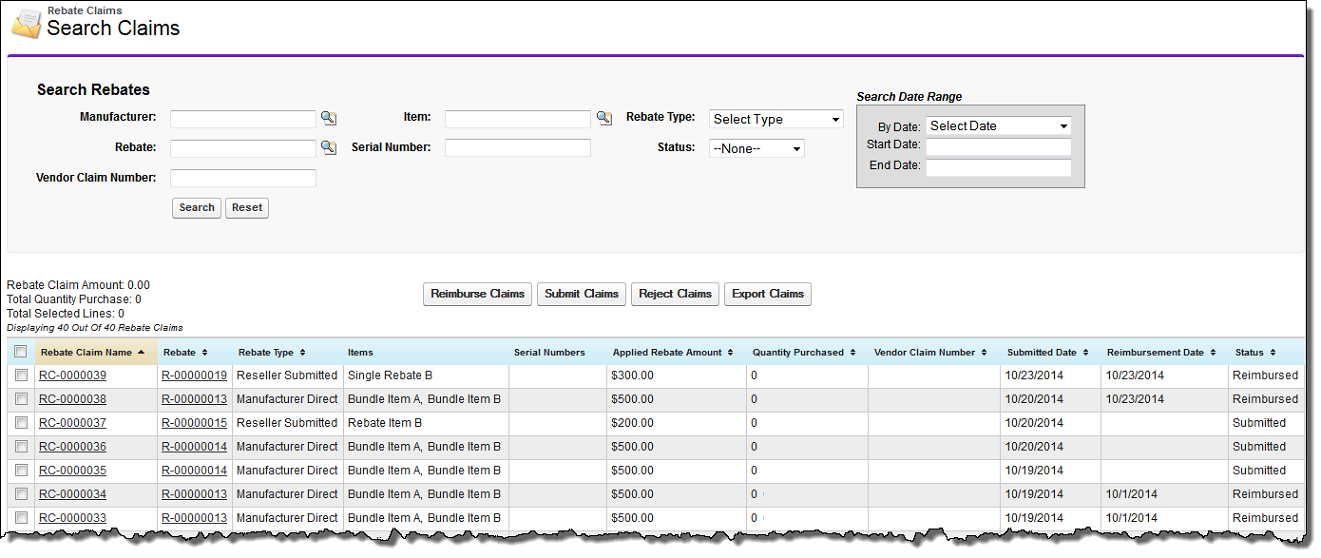Open the By Date dropdown
1321x558 pixels.
tap(998, 126)
